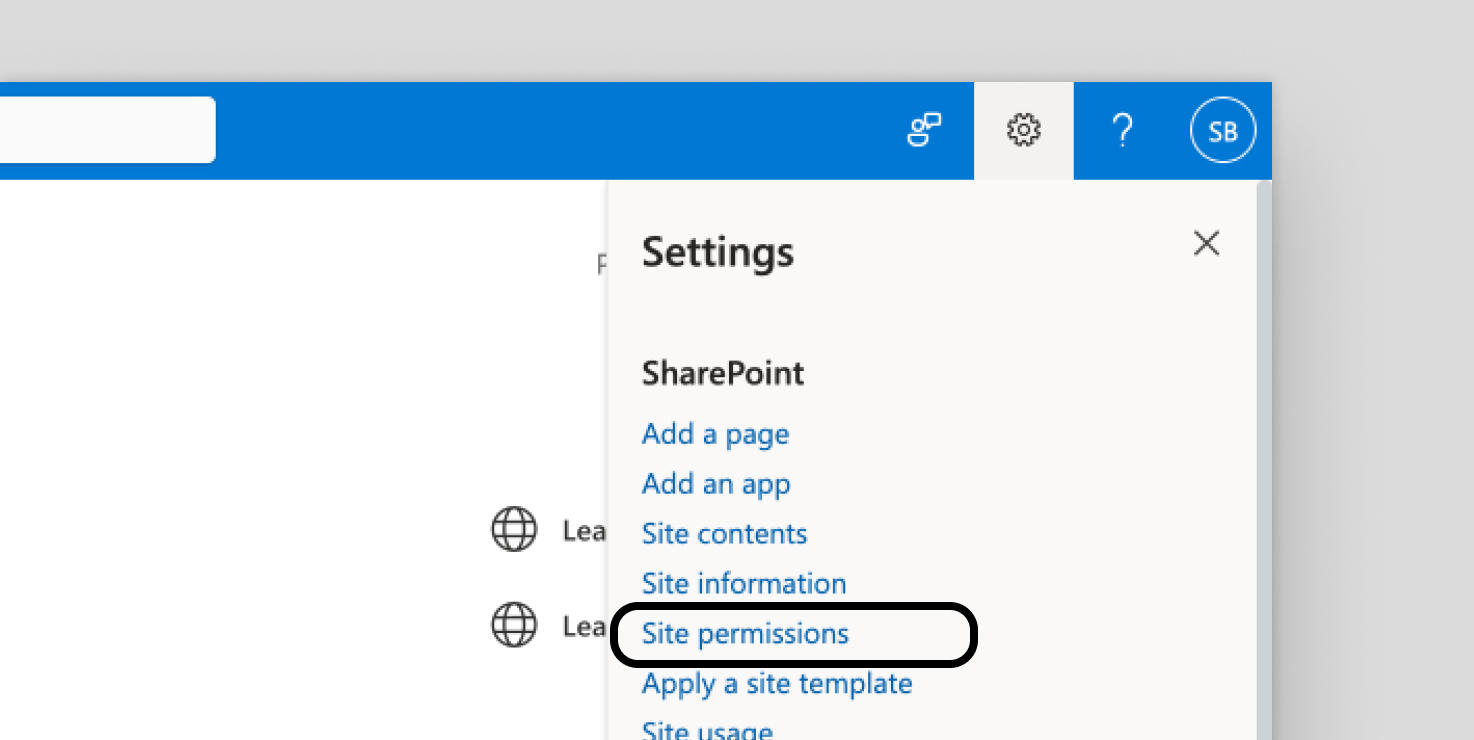
Task: Open the Help question mark icon
Action: [1123, 130]
